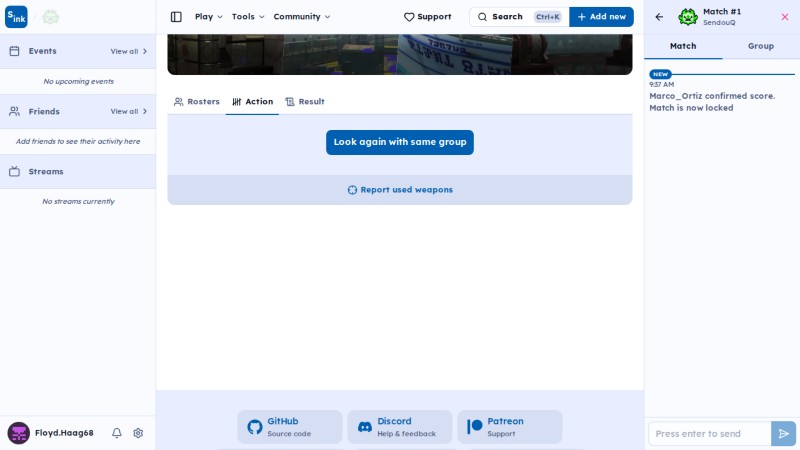800x450 pixels.
Task: Click the magnifier search icon
Action: coord(482,17)
